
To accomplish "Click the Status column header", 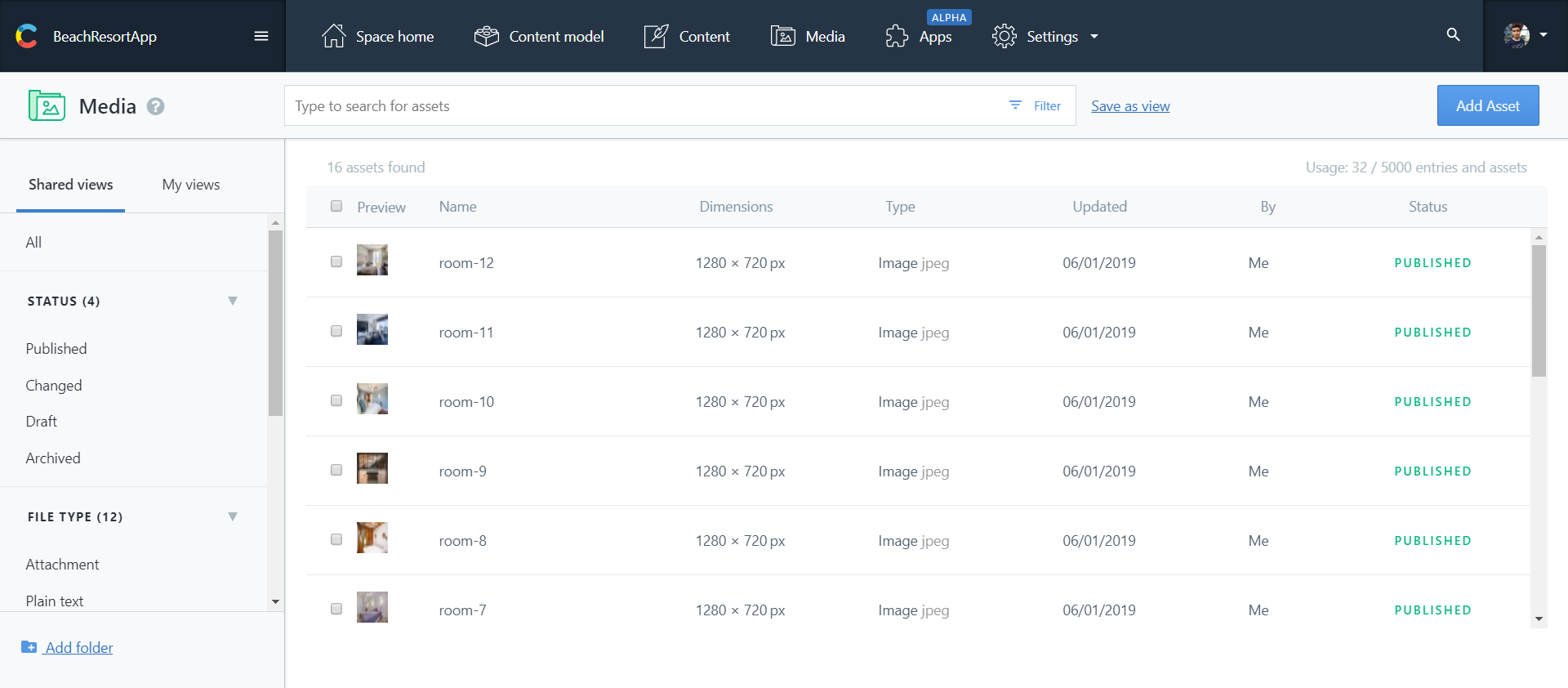I will point(1428,207).
